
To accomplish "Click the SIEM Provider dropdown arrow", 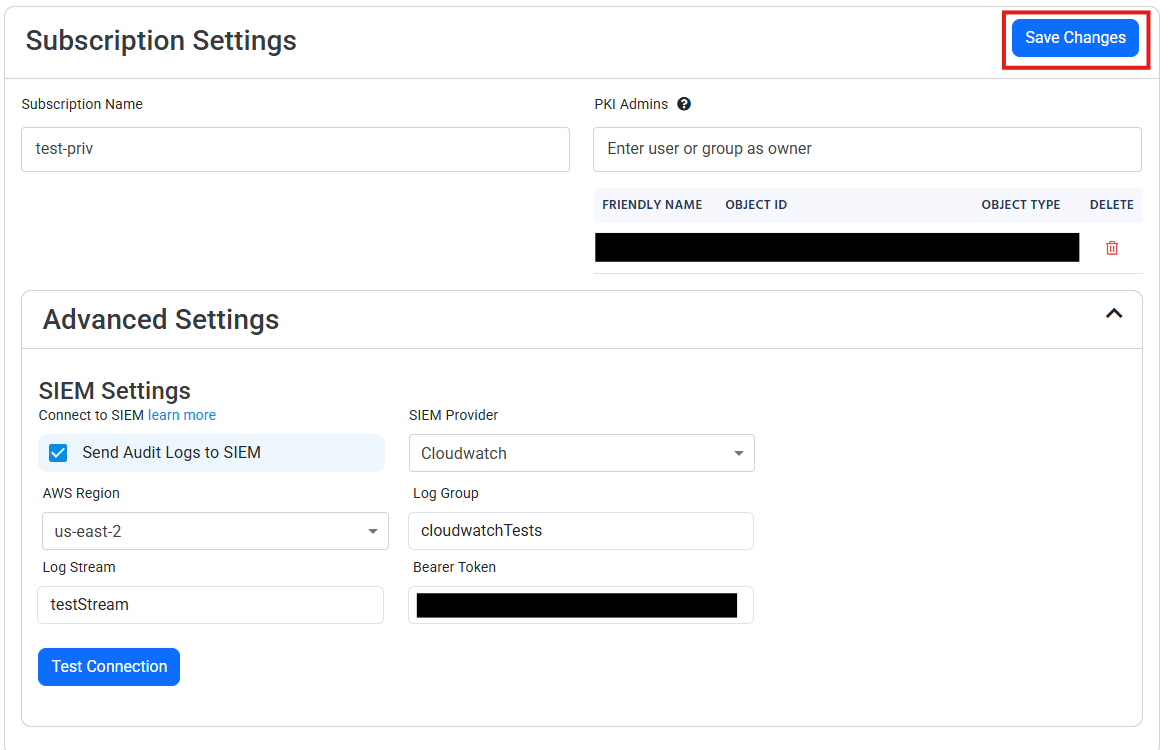I will pyautogui.click(x=740, y=453).
